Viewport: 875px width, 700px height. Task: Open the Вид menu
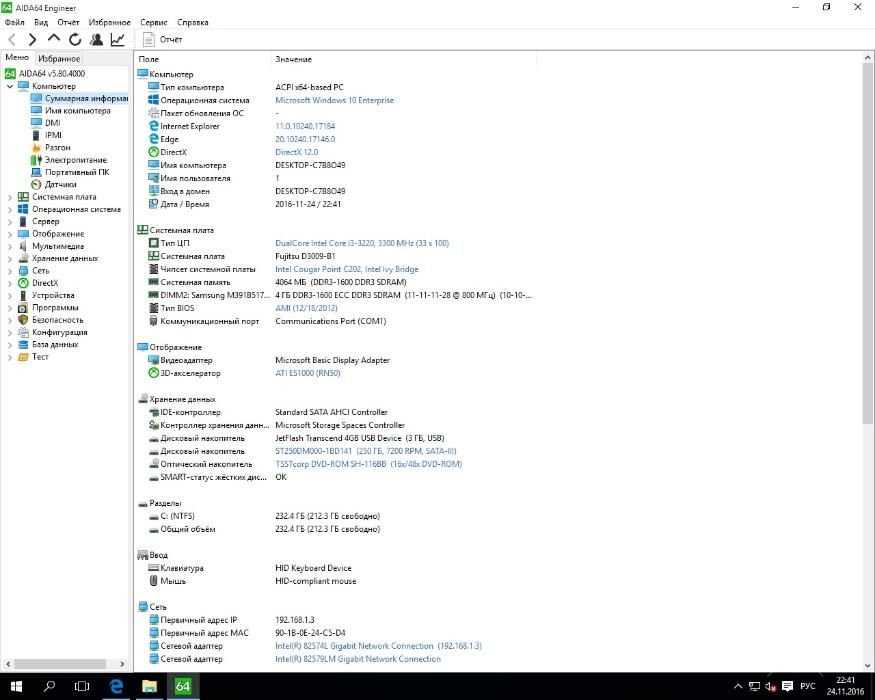pyautogui.click(x=41, y=22)
